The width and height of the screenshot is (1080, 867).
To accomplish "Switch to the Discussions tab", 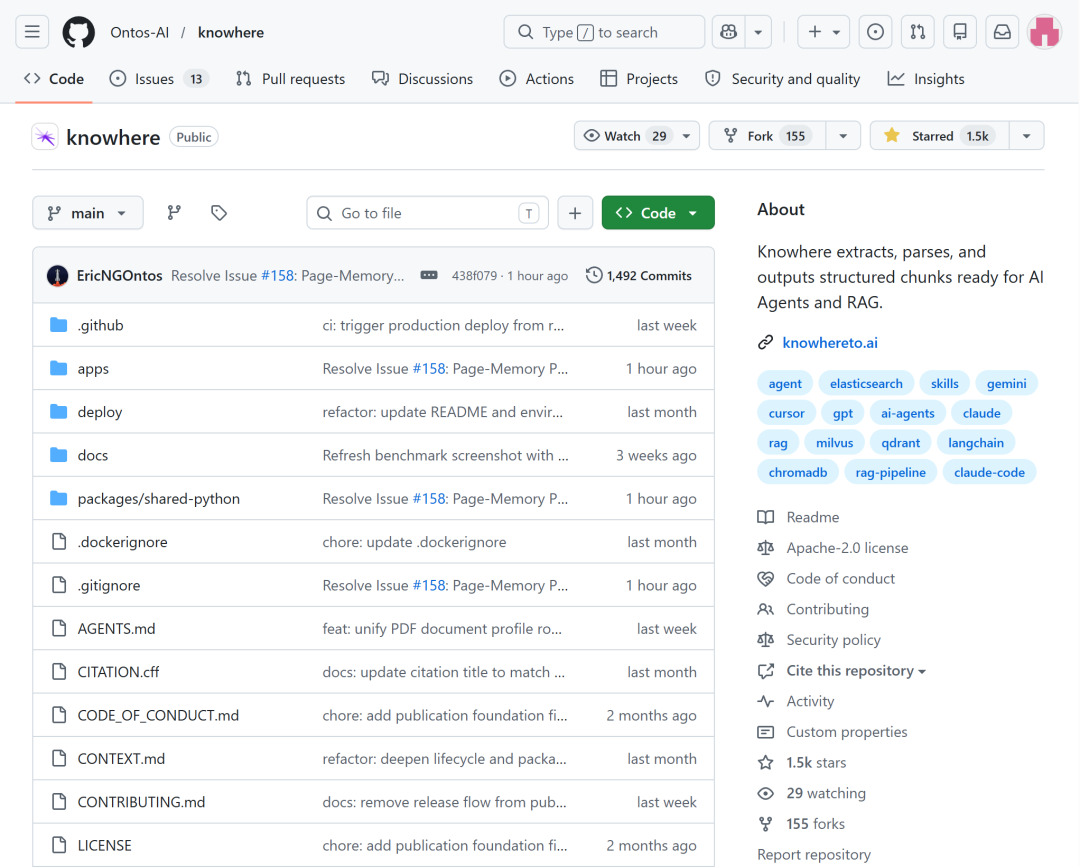I will coord(422,79).
